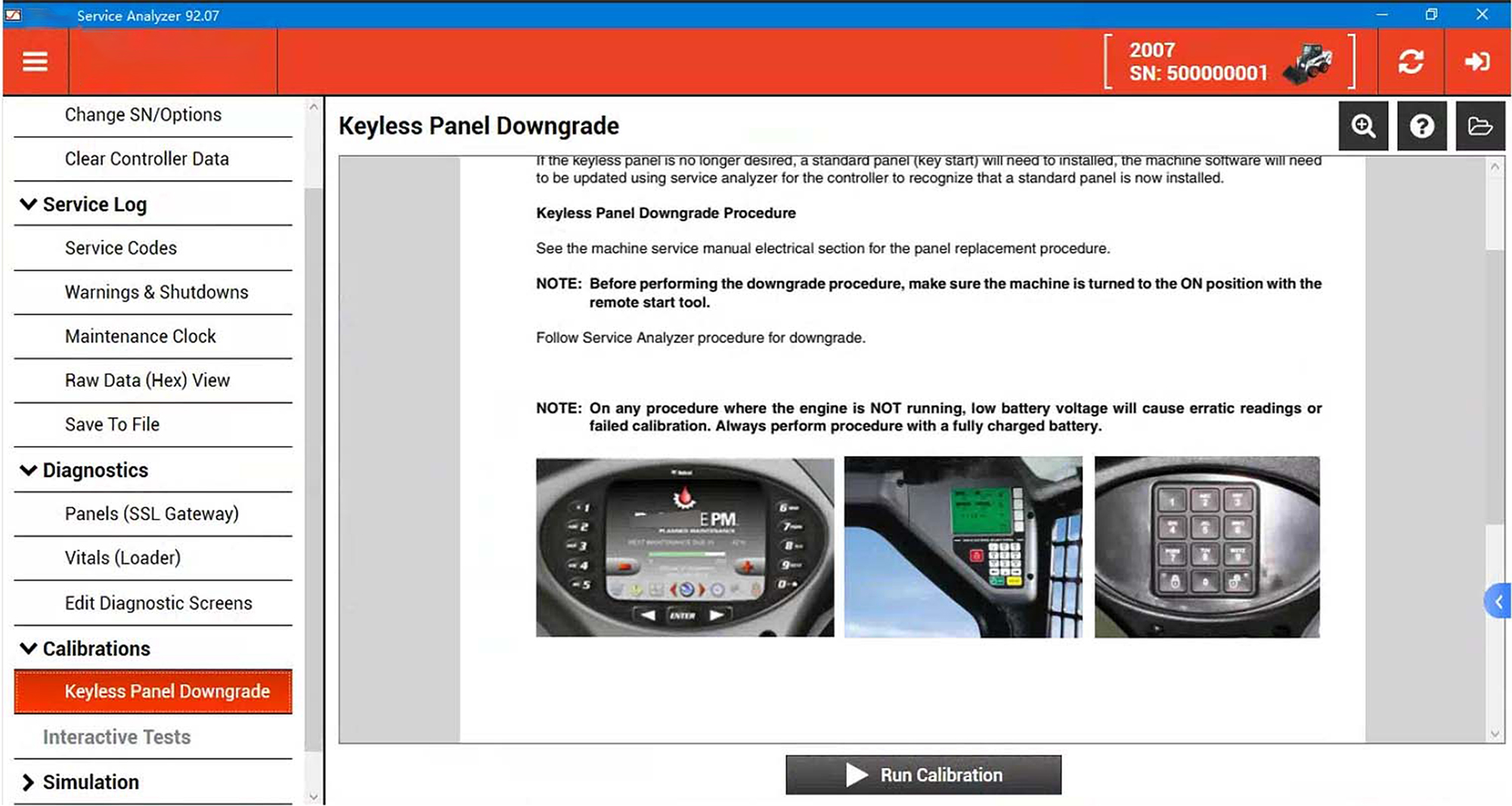Click the Keyless Panel Downgrade Procedure heading
1512x806 pixels.
pyautogui.click(x=665, y=213)
